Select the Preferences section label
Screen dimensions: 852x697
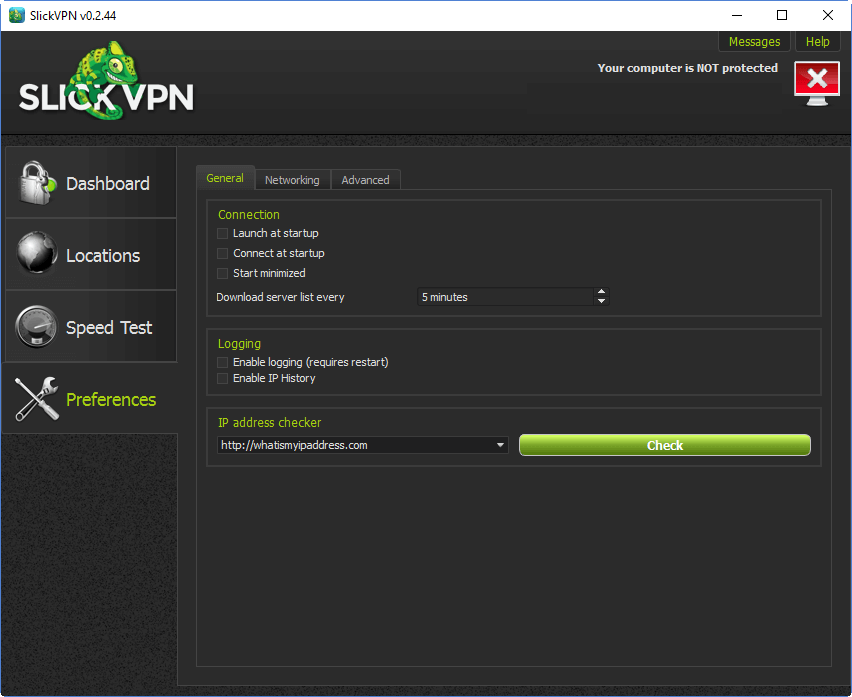point(111,400)
